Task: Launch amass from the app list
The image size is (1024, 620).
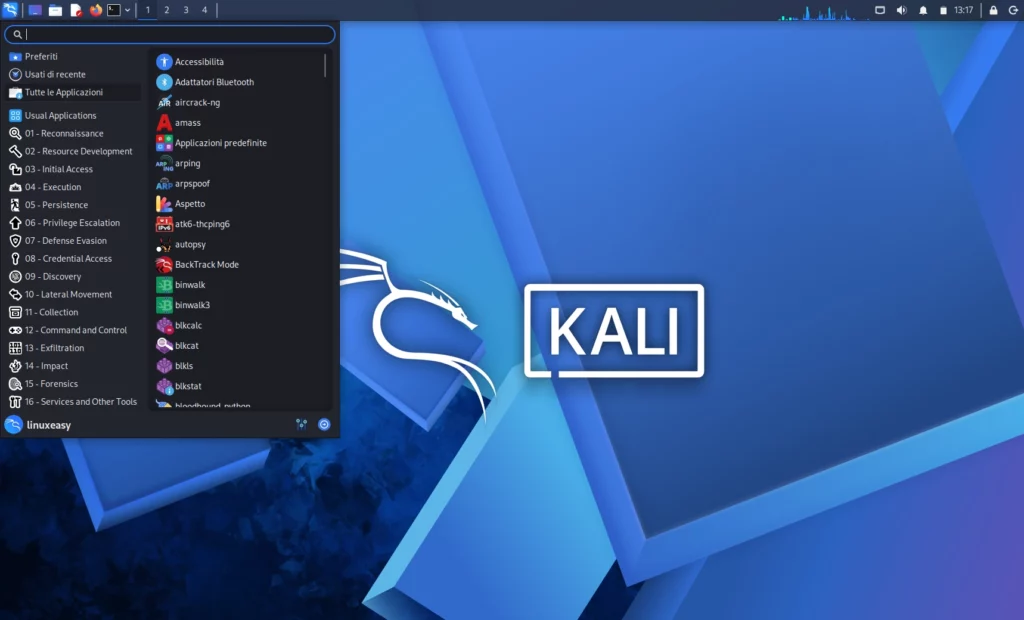Action: (x=238, y=123)
